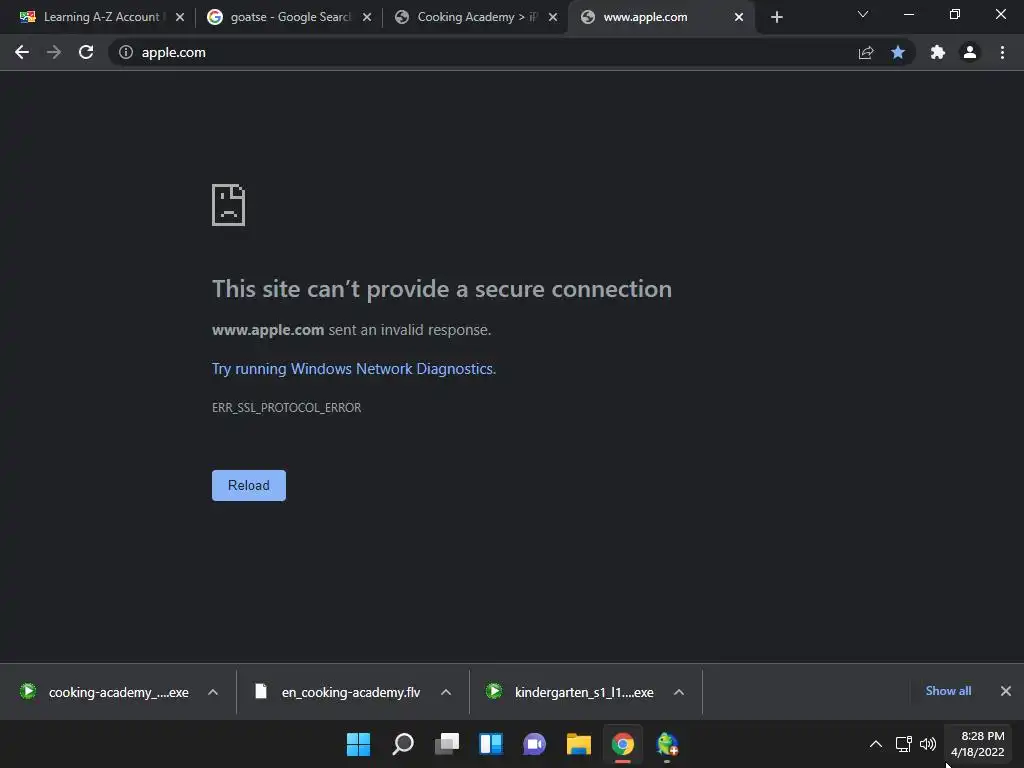Click the green fish game taskbar icon
The image size is (1024, 768).
[667, 744]
